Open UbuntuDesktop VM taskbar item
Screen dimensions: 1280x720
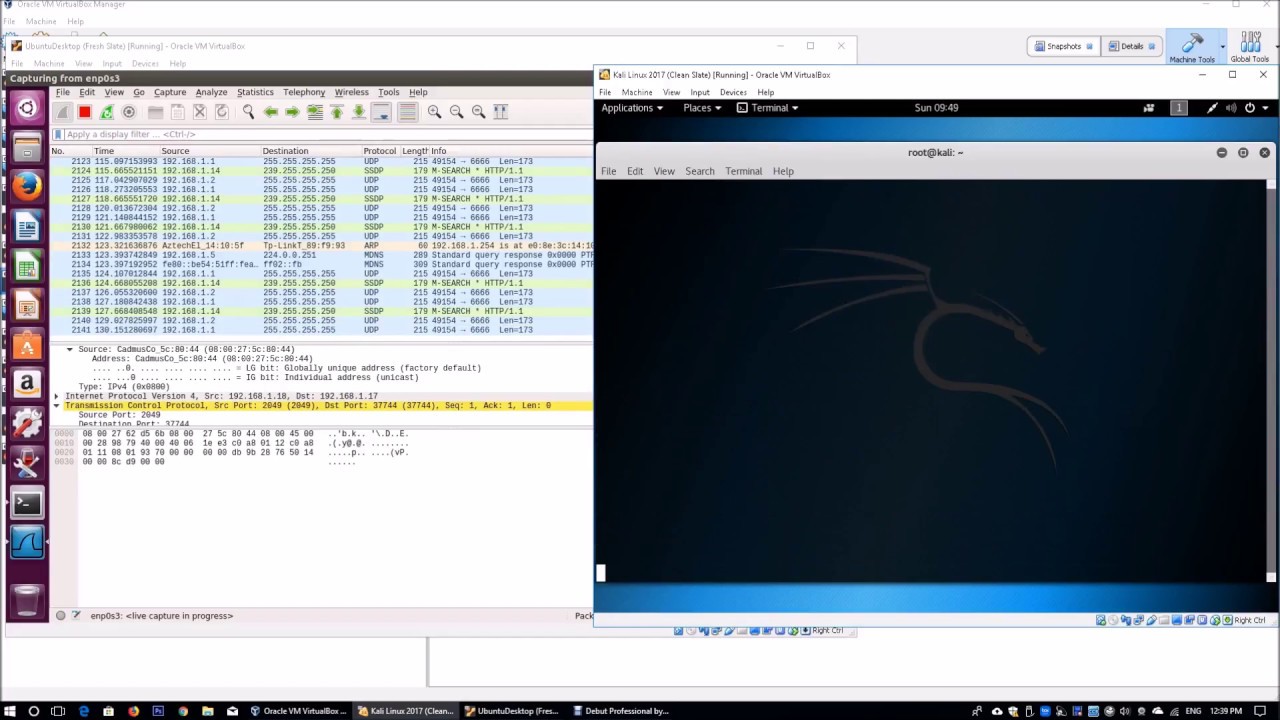tap(512, 711)
